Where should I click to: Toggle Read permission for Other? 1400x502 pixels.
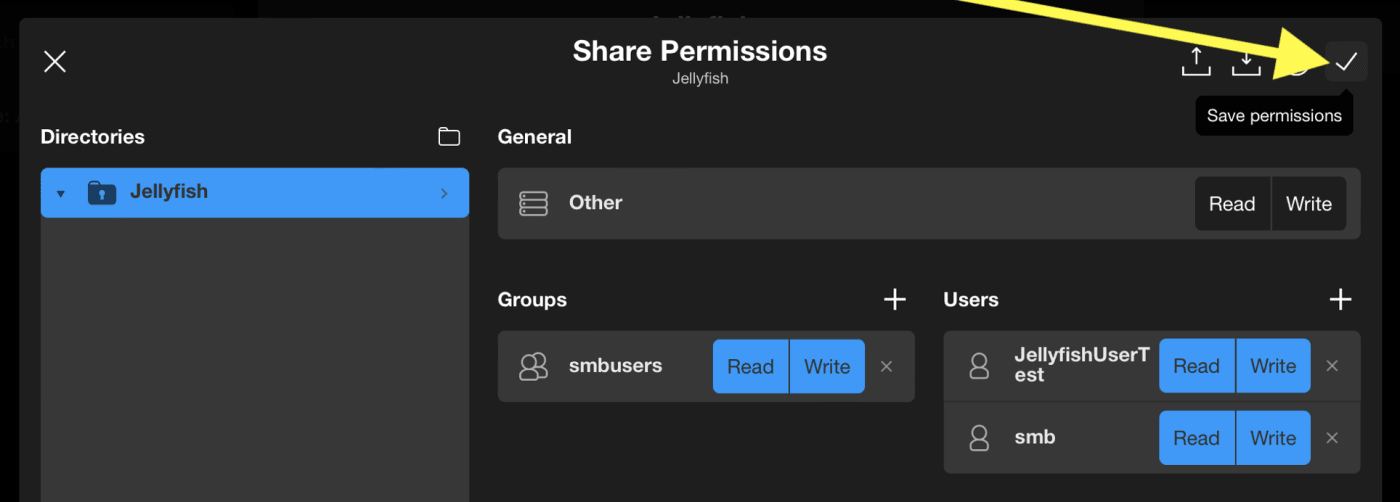click(1232, 204)
